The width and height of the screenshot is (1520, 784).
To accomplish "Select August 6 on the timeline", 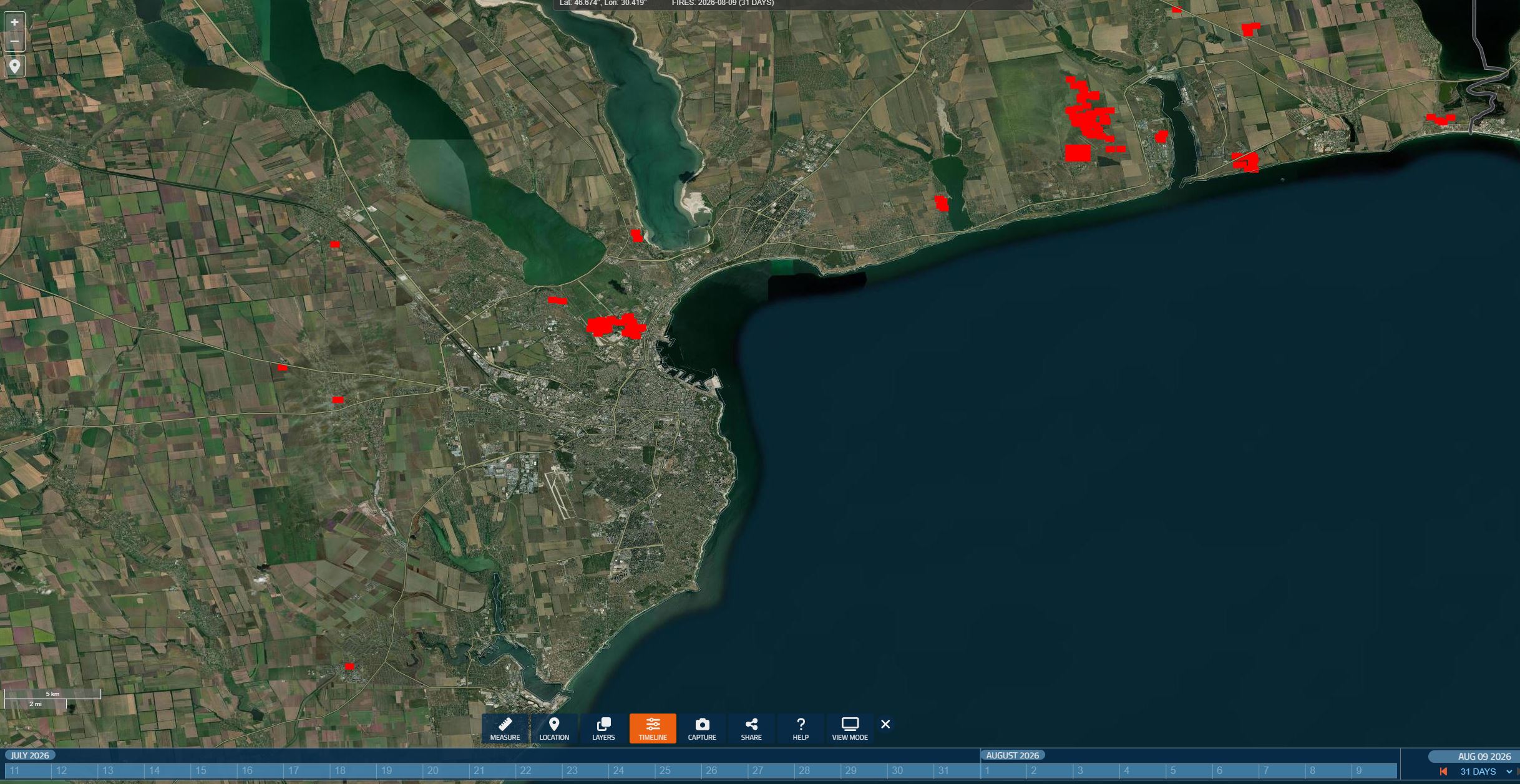I will point(1236,771).
